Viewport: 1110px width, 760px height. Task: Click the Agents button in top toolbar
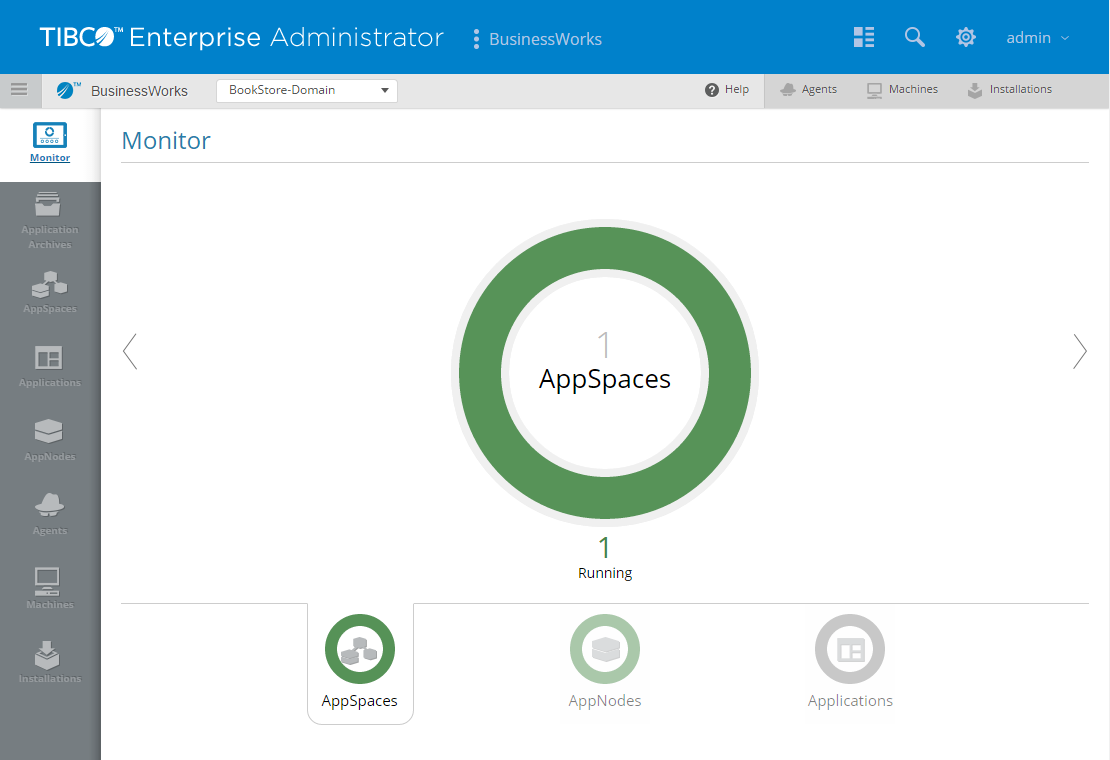(x=808, y=90)
